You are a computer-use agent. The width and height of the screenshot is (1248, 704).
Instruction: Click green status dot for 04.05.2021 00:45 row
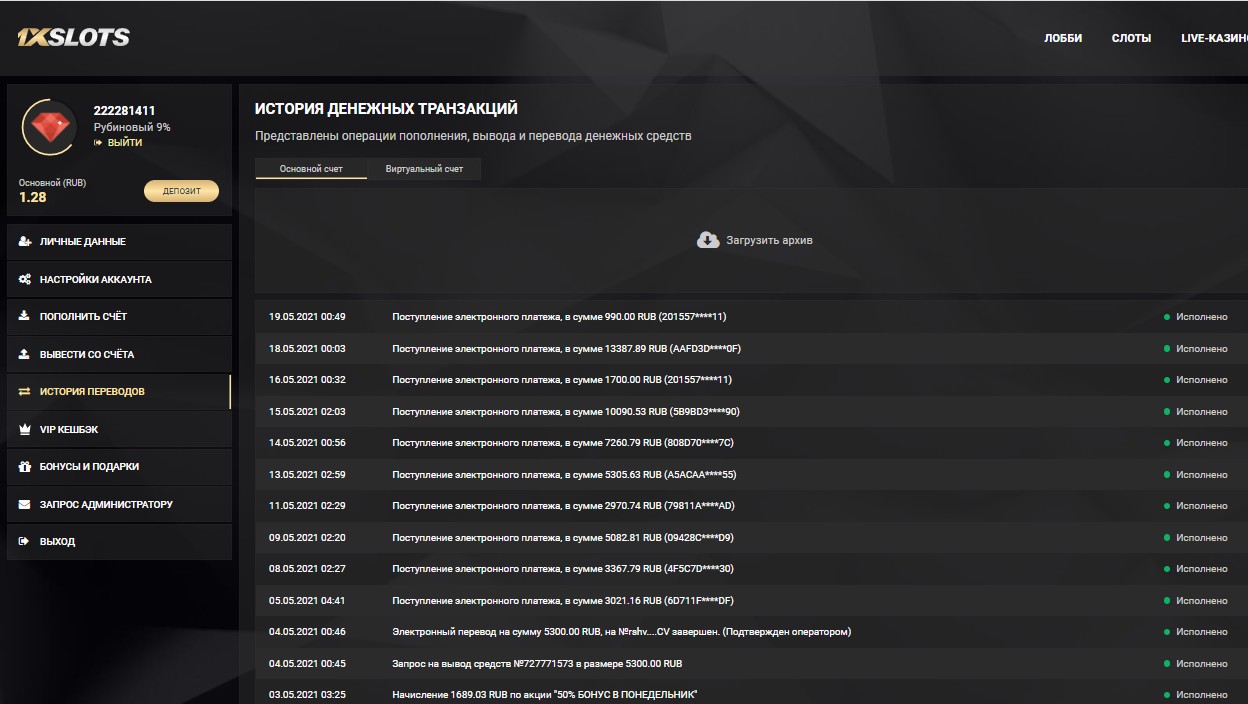(1166, 664)
